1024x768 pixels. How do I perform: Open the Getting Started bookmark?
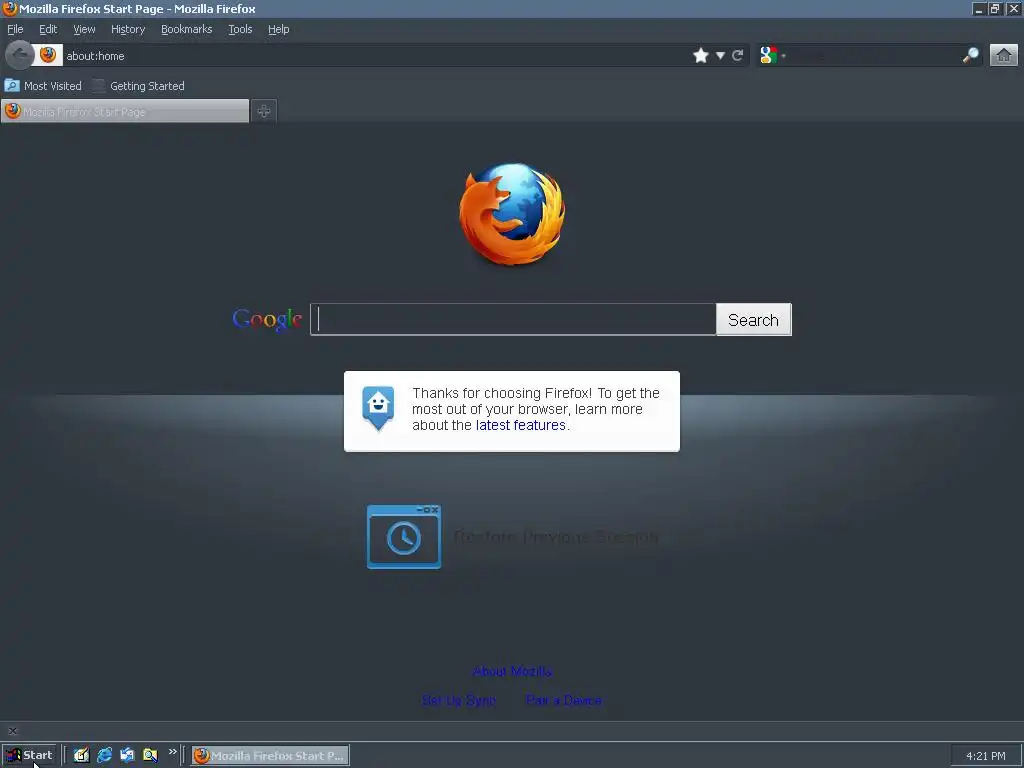pyautogui.click(x=138, y=86)
